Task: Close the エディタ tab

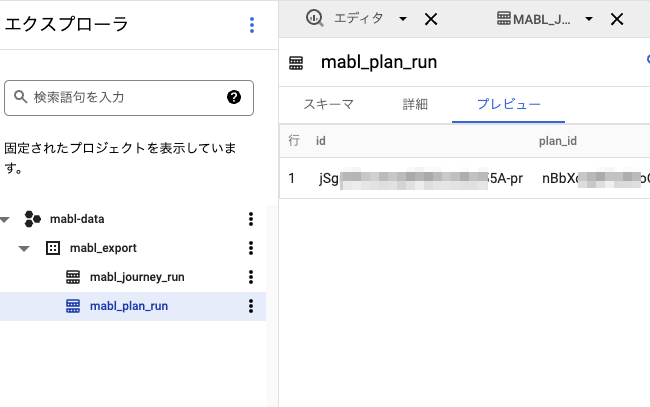Action: [431, 19]
